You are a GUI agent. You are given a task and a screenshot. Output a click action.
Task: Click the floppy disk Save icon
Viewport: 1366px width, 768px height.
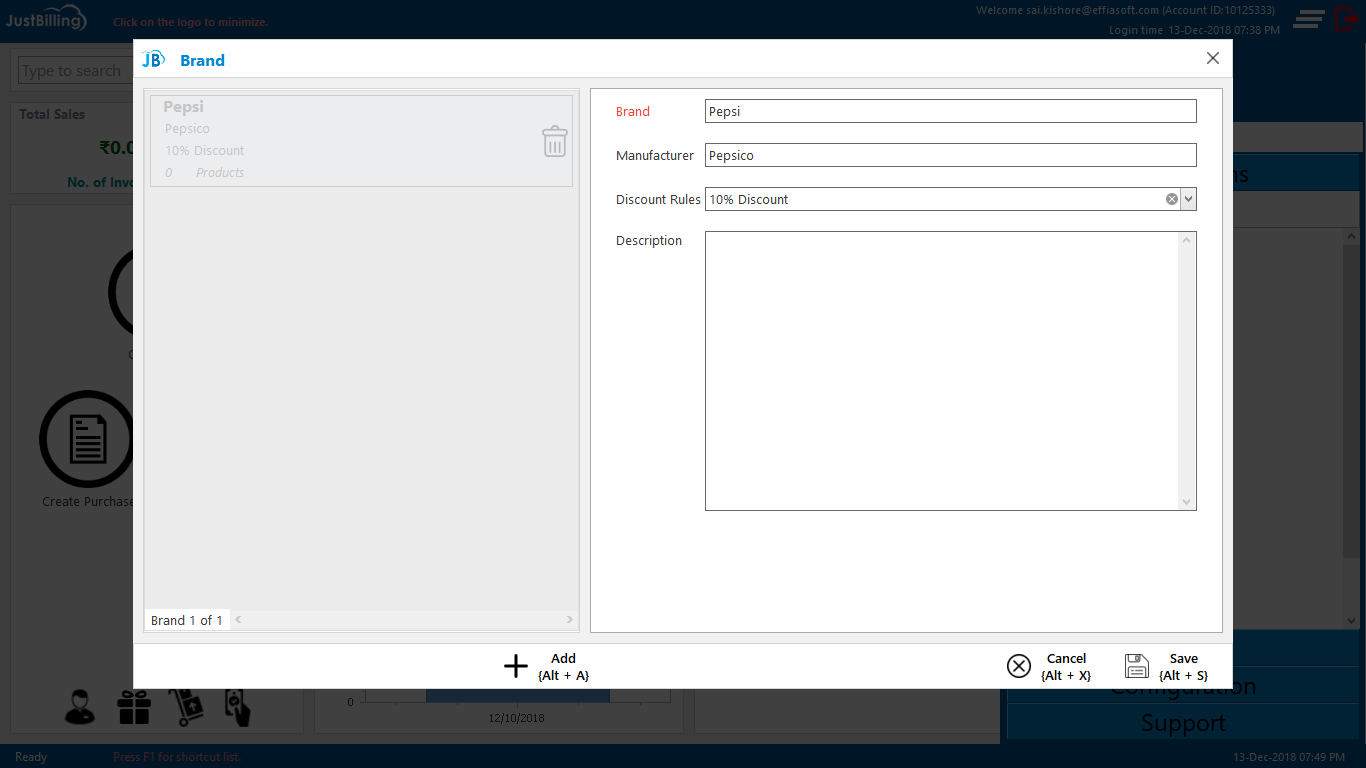point(1137,666)
